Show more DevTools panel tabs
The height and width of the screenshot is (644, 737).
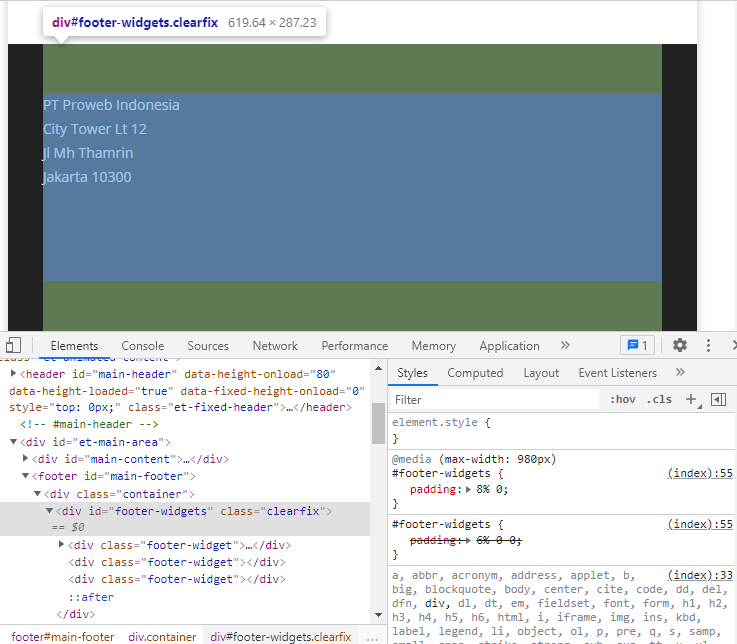[x=565, y=346]
